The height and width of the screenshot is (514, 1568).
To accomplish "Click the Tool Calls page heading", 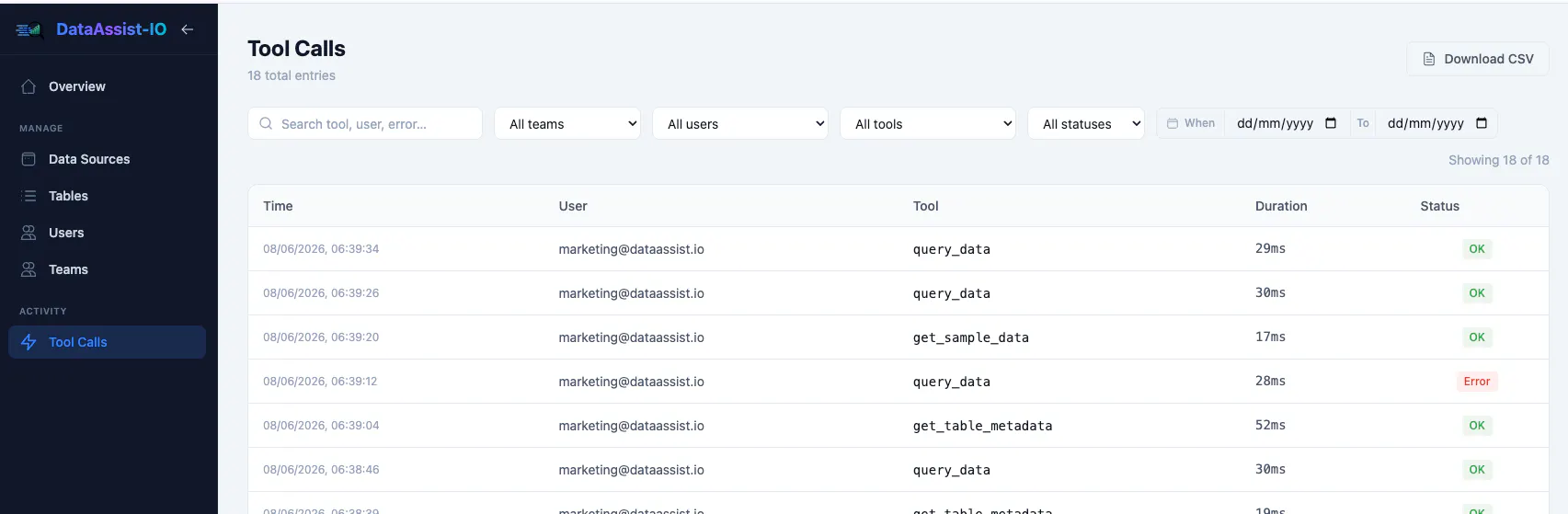I will click(x=296, y=49).
